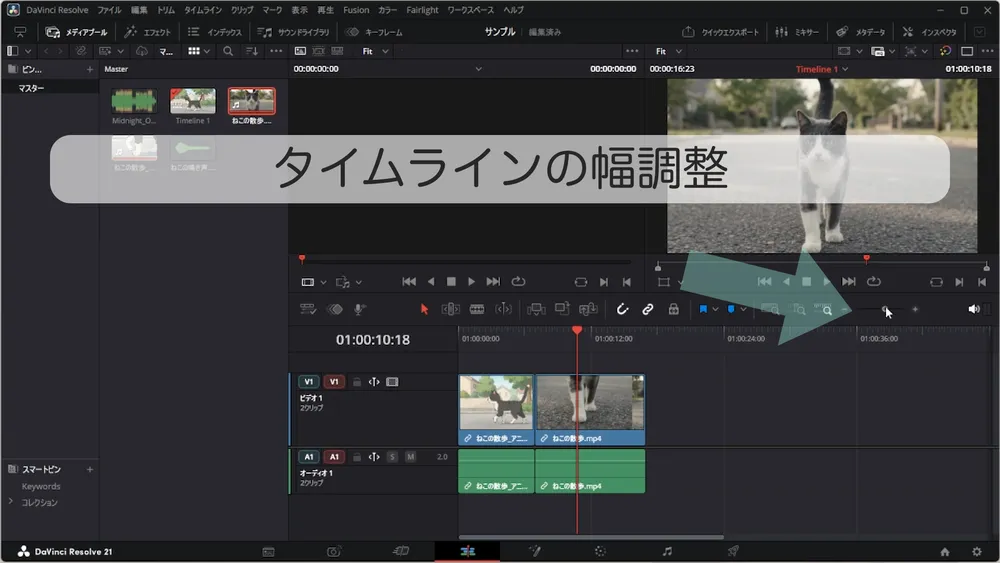Play the source viewer clip
Viewport: 1000px width, 563px height.
point(471,281)
